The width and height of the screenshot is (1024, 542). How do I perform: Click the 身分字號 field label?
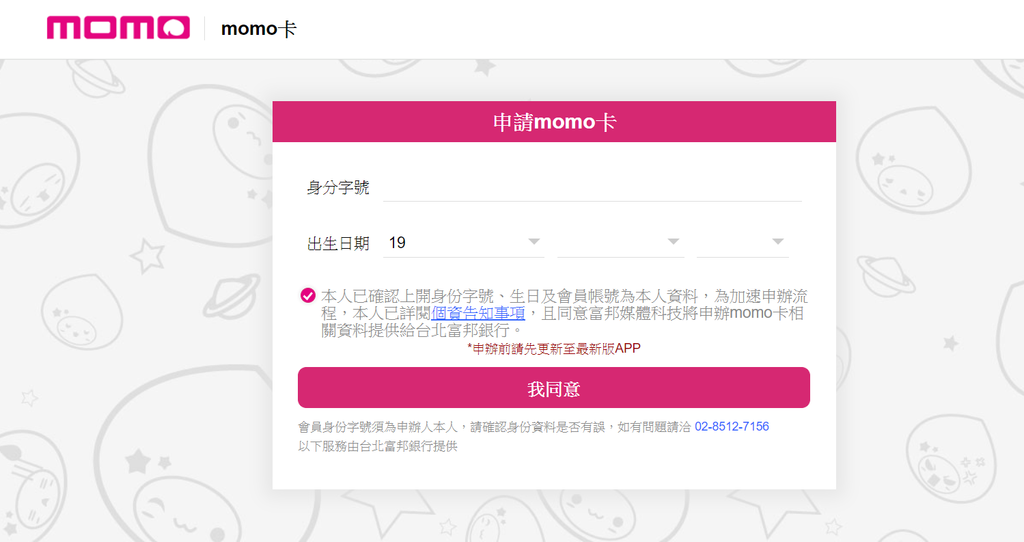338,188
